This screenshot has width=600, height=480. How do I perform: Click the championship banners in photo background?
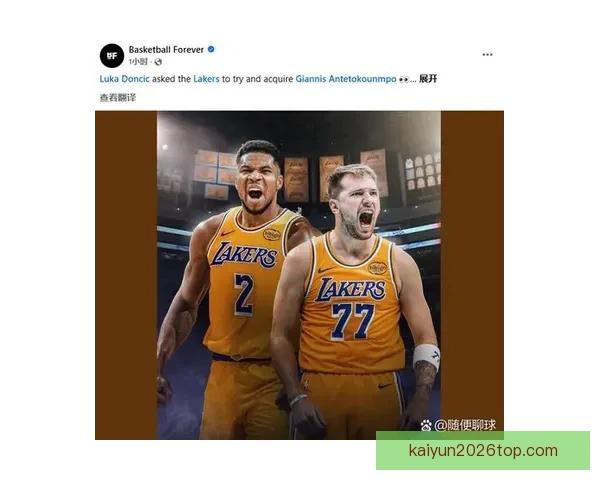click(295, 177)
